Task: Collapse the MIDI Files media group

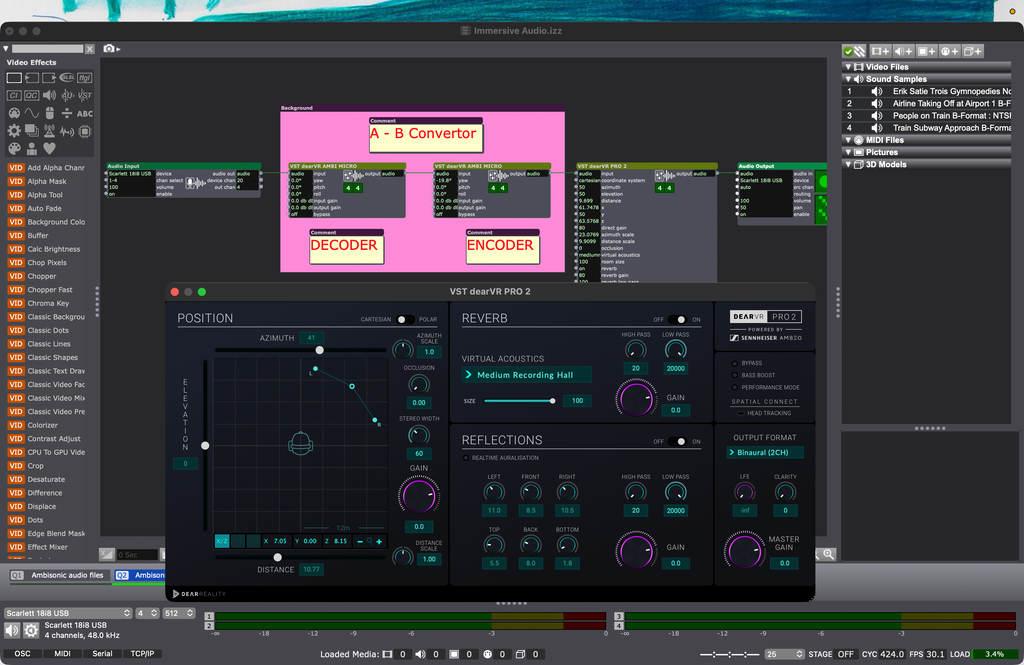Action: point(848,140)
